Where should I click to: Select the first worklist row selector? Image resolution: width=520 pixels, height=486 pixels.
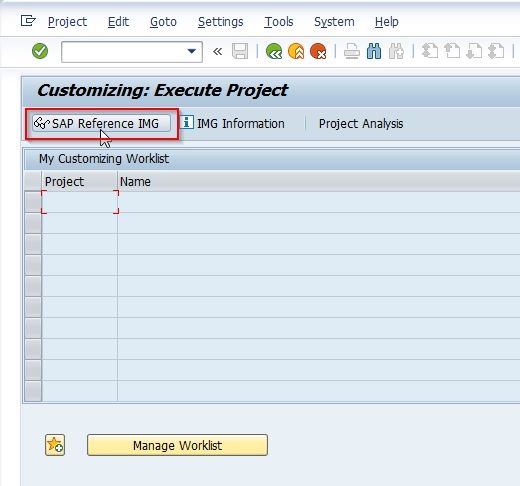click(33, 202)
